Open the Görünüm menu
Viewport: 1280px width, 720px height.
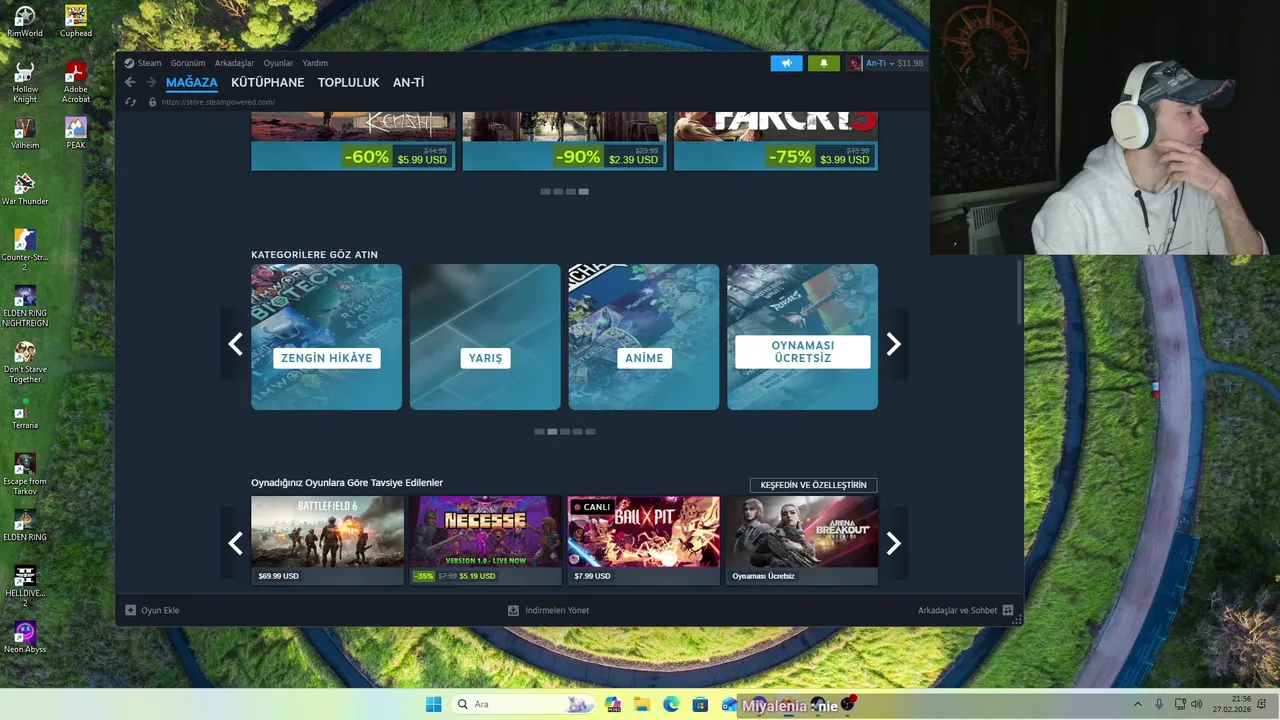point(188,63)
